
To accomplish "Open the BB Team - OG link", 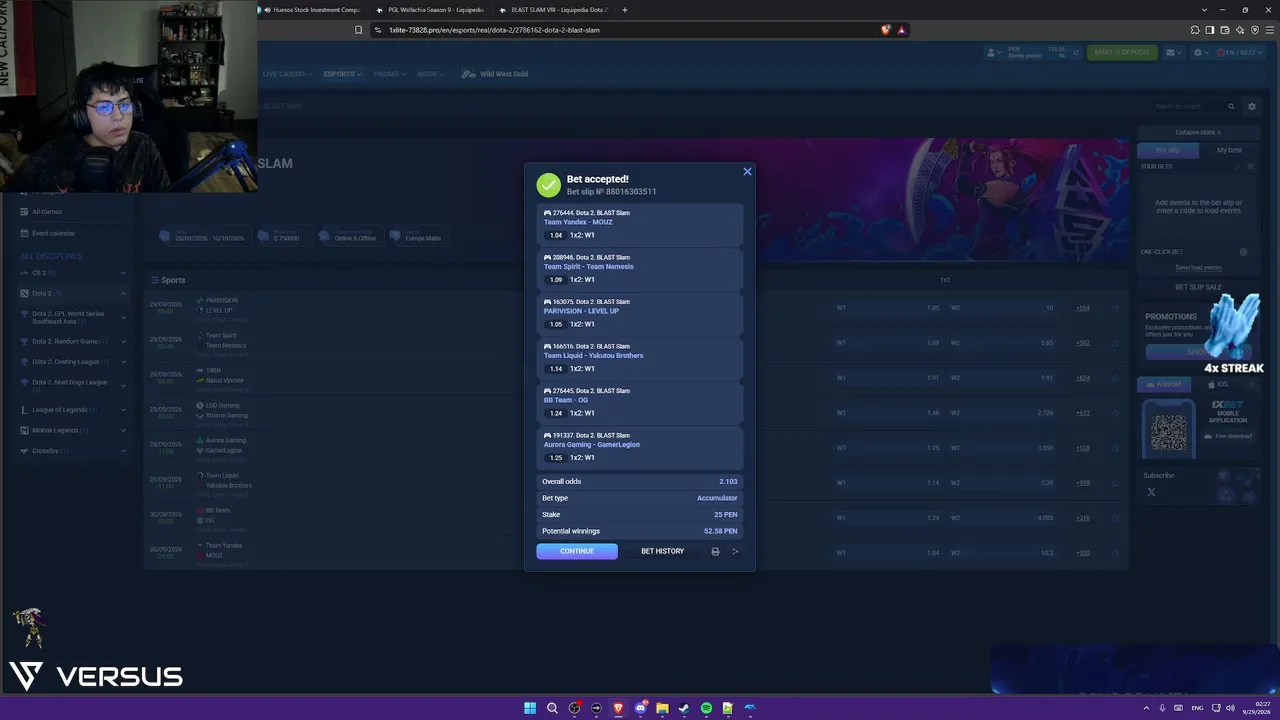I will pos(566,400).
